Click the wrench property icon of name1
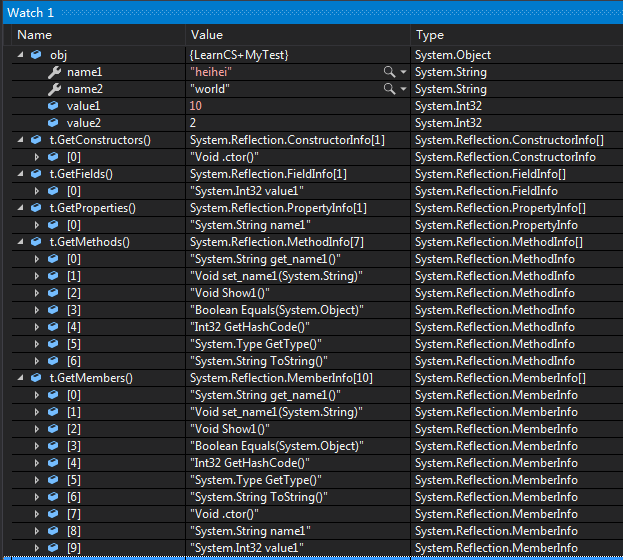The width and height of the screenshot is (623, 560). 54,72
